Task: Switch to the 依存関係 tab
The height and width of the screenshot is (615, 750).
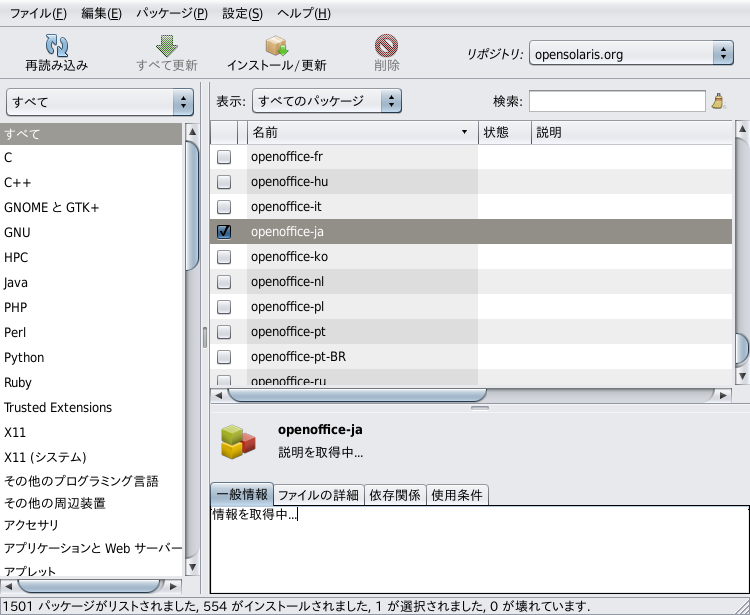Action: [x=395, y=495]
